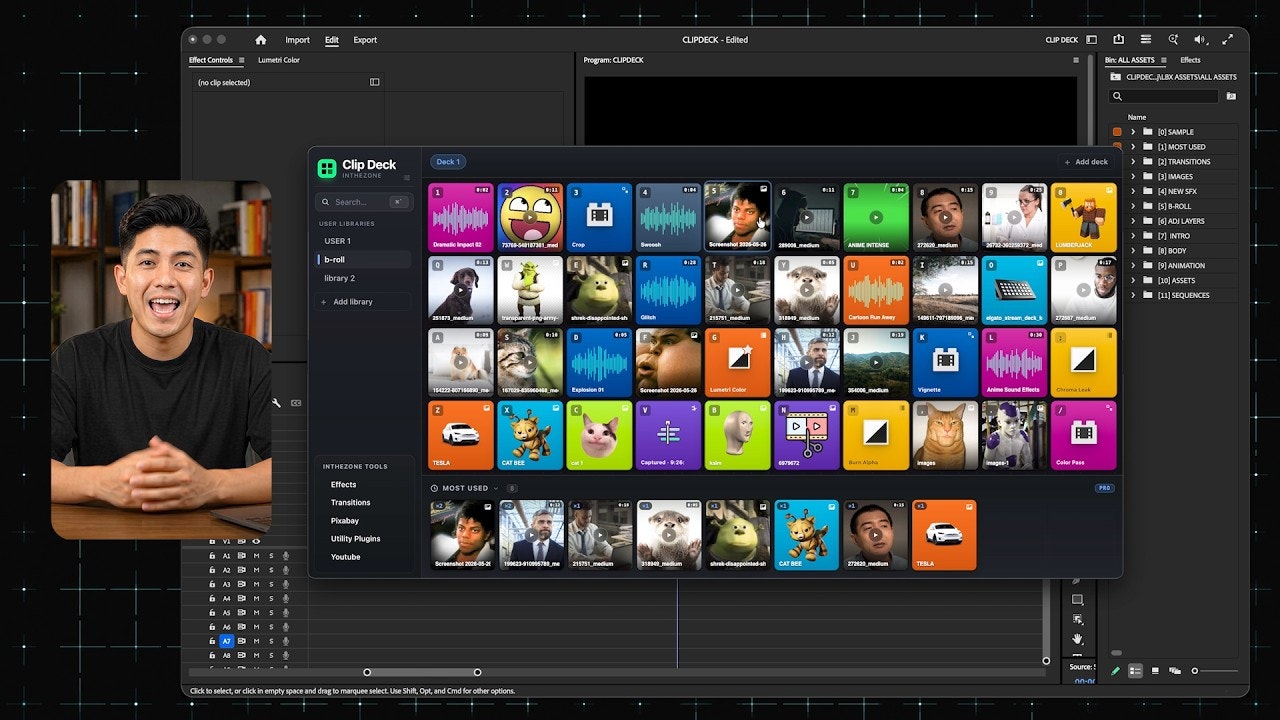
Task: Select the LUMBERJACK clip tile
Action: (x=1084, y=217)
